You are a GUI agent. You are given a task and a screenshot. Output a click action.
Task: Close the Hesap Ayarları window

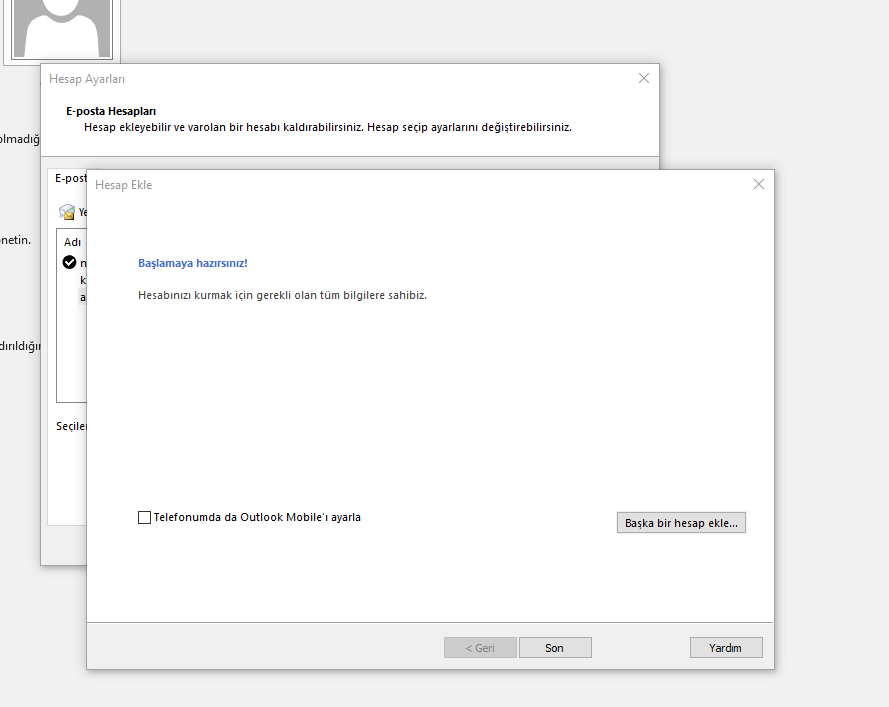coord(643,78)
